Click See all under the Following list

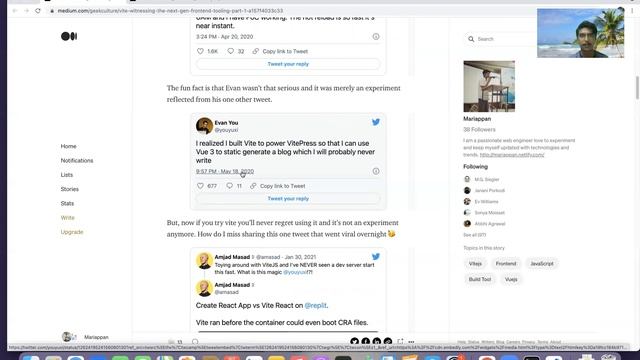[474, 235]
